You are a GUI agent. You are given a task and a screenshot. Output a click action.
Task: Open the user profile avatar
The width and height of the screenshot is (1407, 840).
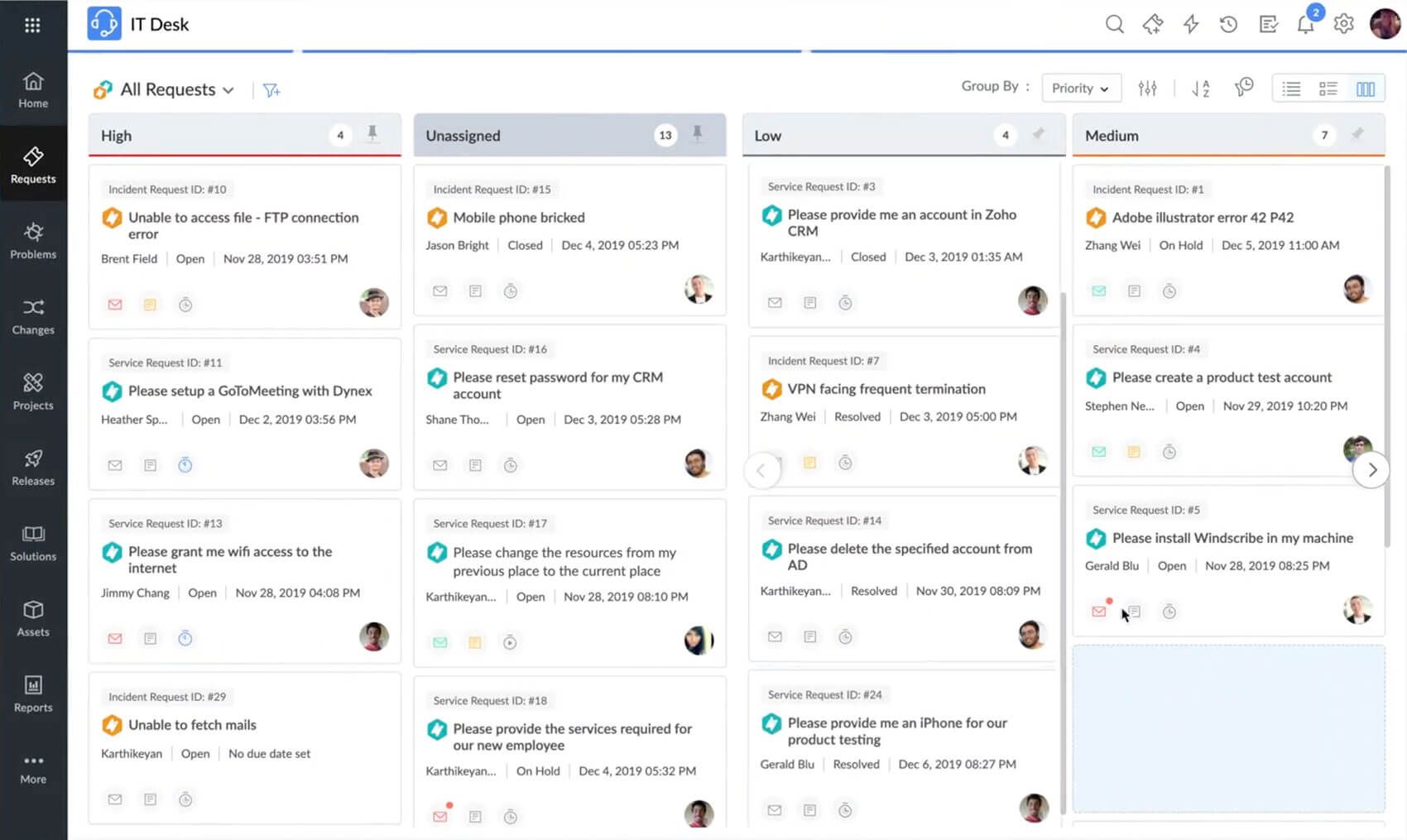click(1385, 24)
